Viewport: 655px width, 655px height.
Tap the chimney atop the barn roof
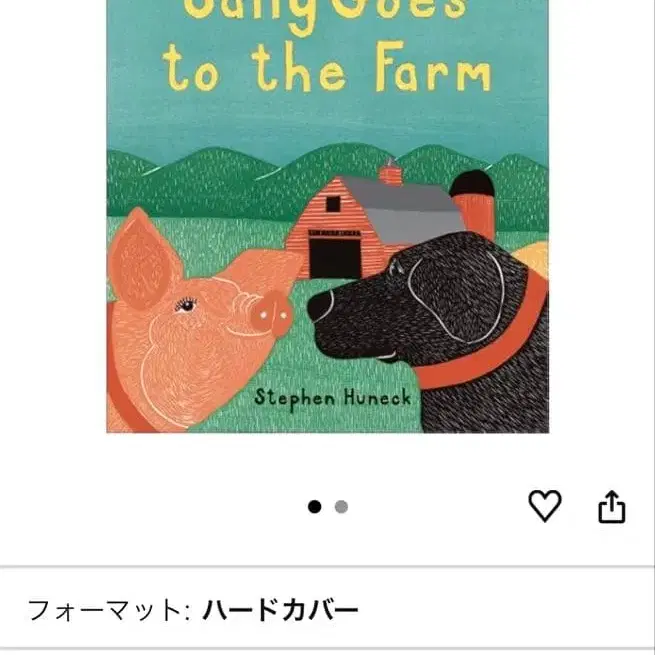[391, 174]
